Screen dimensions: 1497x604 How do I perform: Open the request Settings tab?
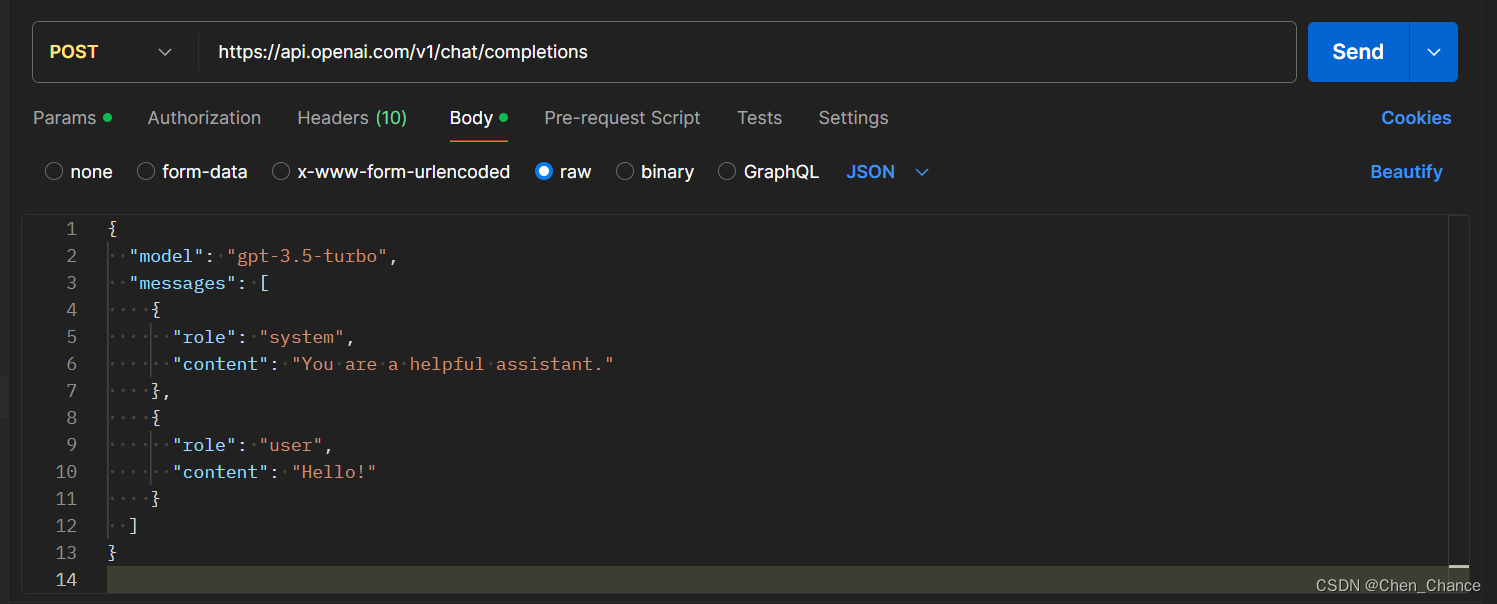click(853, 117)
